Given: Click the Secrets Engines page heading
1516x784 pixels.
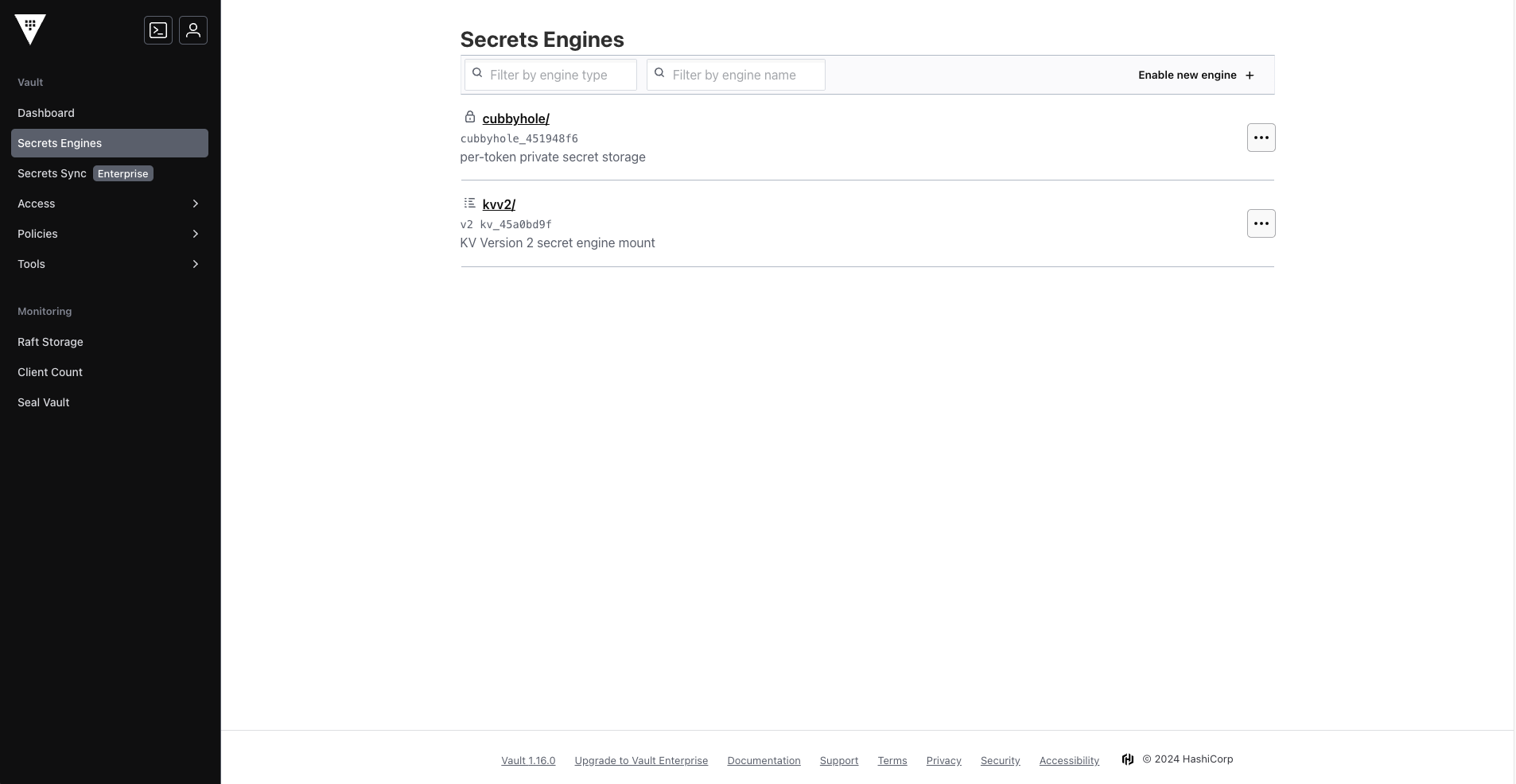Looking at the screenshot, I should click(542, 40).
